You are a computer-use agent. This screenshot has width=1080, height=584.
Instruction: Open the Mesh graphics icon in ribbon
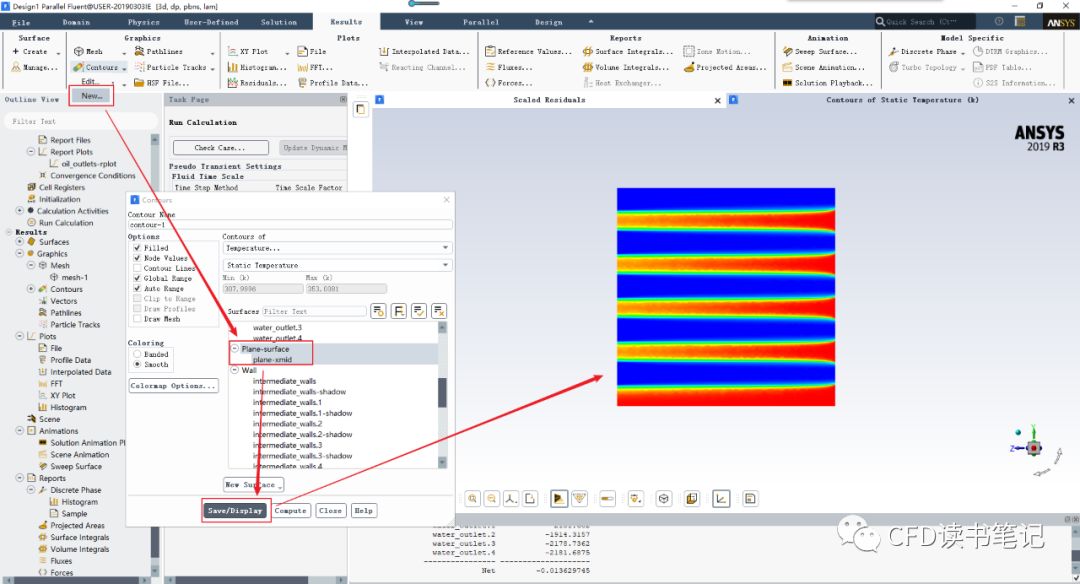click(79, 52)
